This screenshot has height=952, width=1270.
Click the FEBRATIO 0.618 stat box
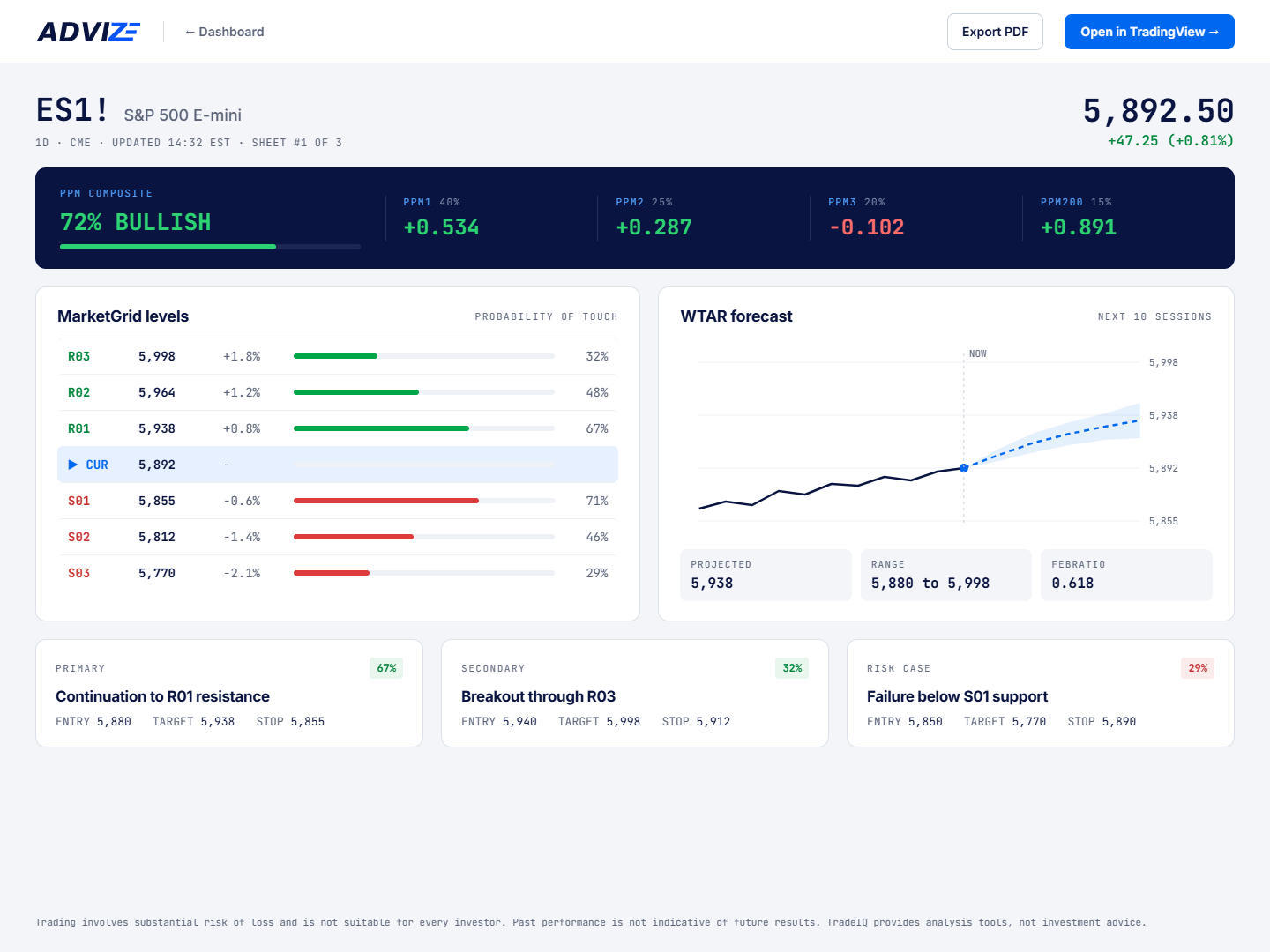[1126, 575]
